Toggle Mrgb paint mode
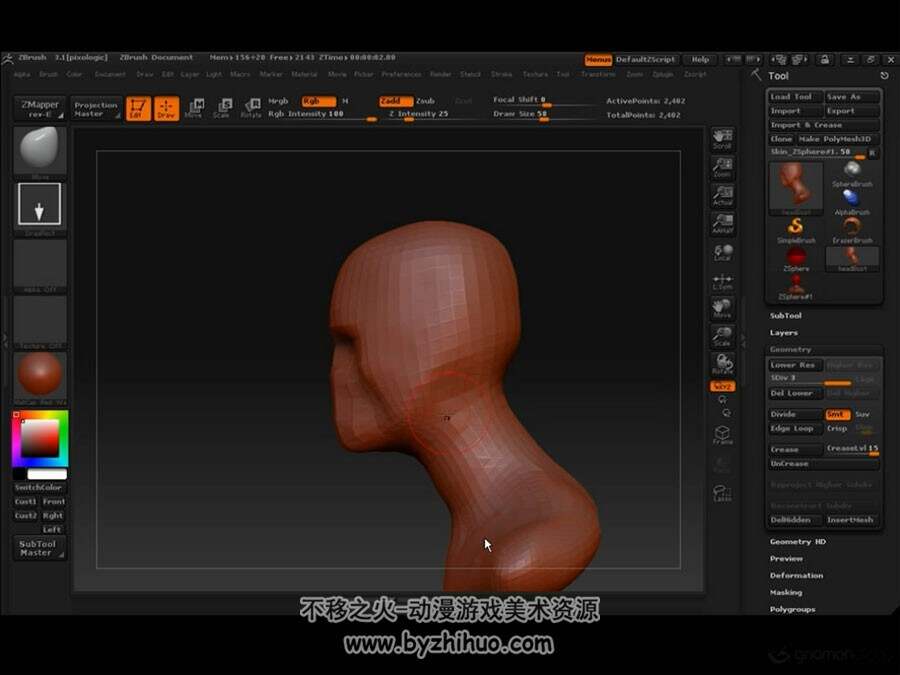 click(278, 101)
